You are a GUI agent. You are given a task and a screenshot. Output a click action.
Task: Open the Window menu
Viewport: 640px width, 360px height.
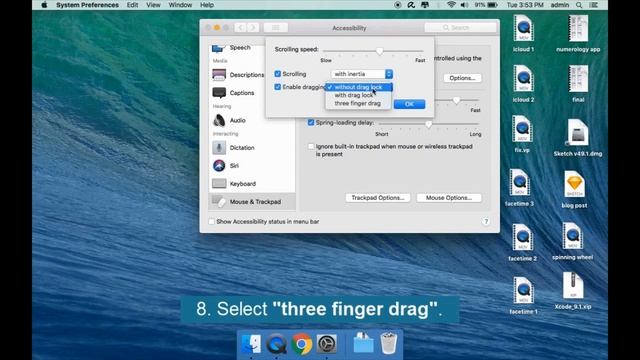point(180,5)
